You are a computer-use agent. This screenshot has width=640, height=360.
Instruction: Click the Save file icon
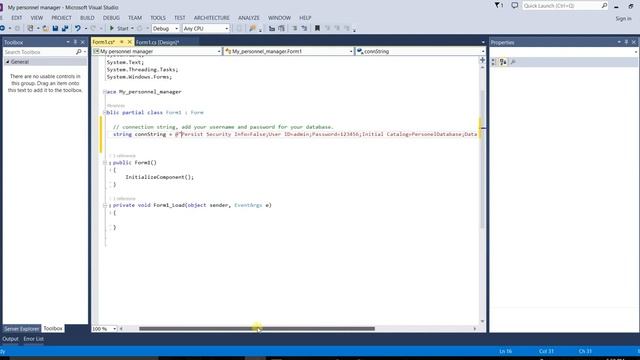56,29
